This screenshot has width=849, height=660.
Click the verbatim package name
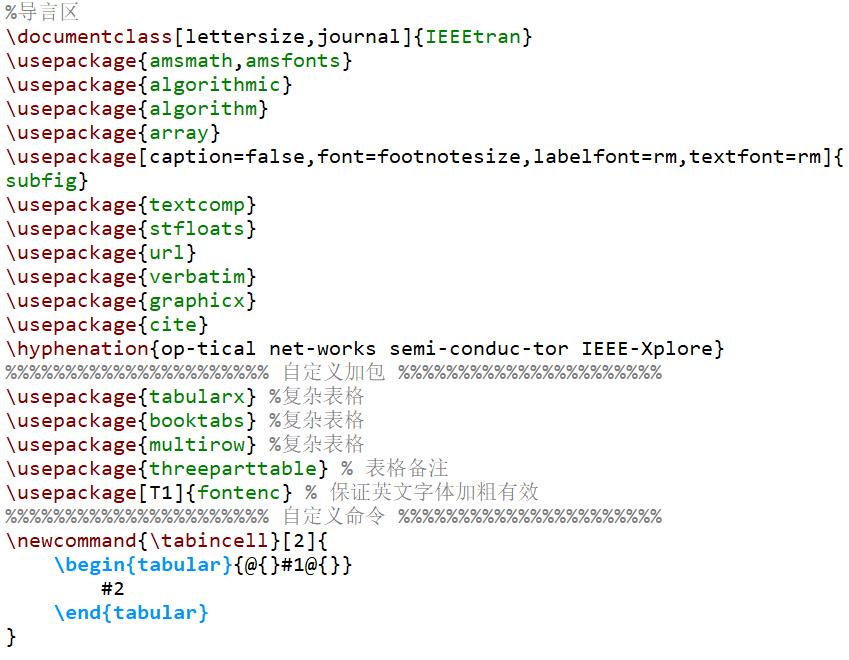click(197, 277)
